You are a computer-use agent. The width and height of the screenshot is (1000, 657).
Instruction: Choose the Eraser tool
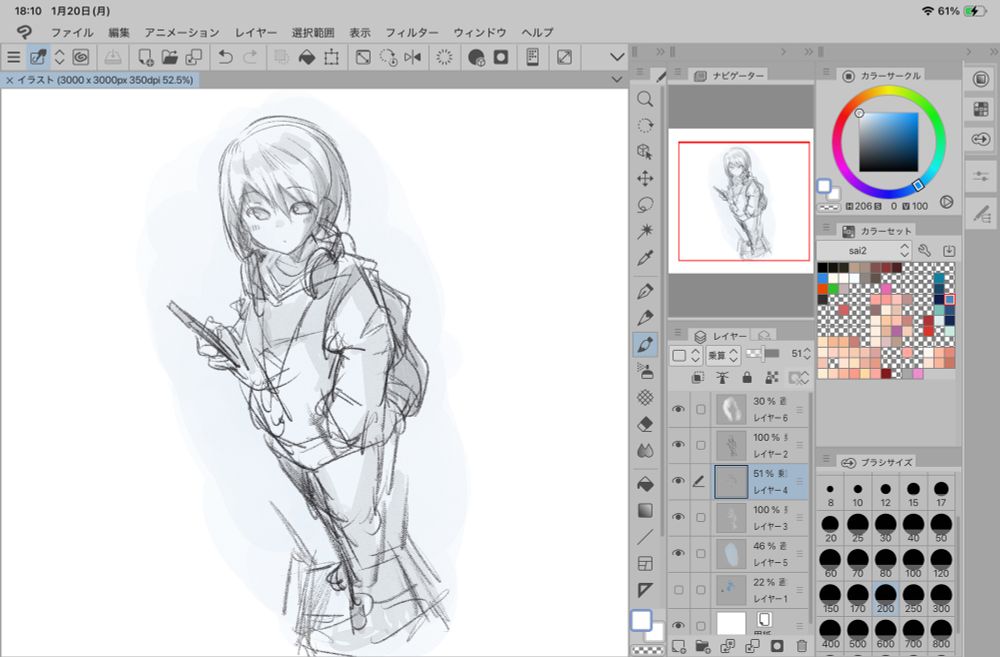pyautogui.click(x=645, y=424)
